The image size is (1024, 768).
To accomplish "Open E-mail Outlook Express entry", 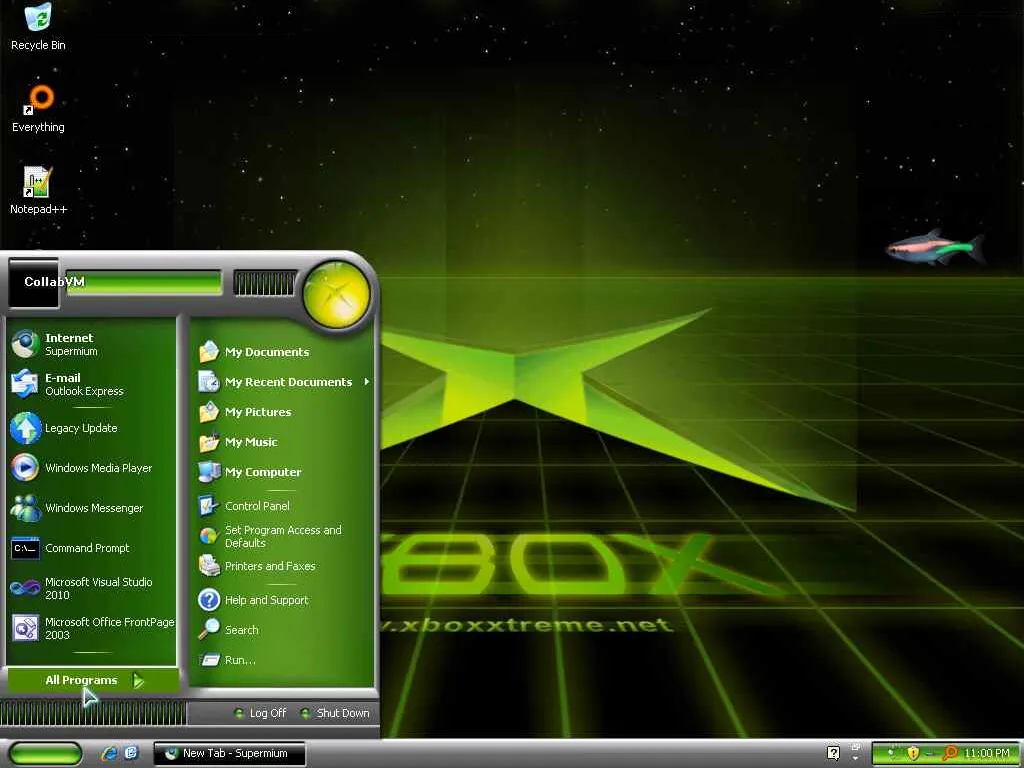I will click(91, 384).
